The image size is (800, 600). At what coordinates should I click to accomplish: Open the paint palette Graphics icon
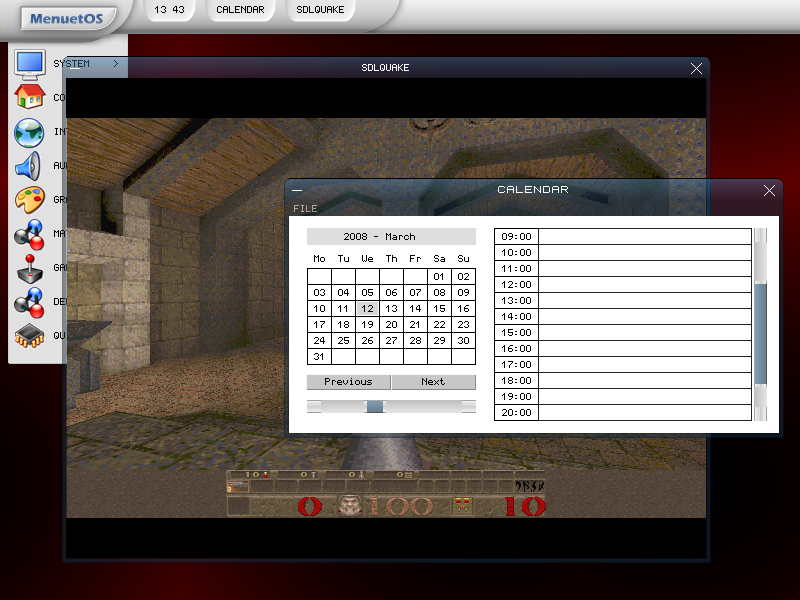[x=30, y=199]
